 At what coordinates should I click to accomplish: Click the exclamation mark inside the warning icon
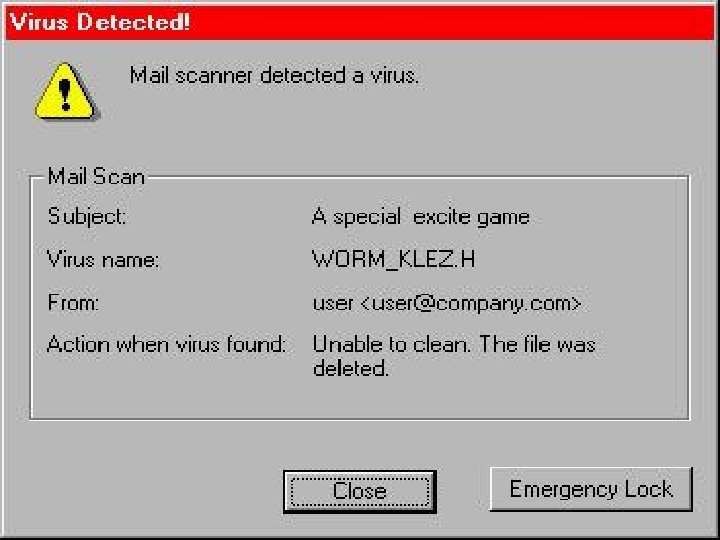(x=65, y=95)
